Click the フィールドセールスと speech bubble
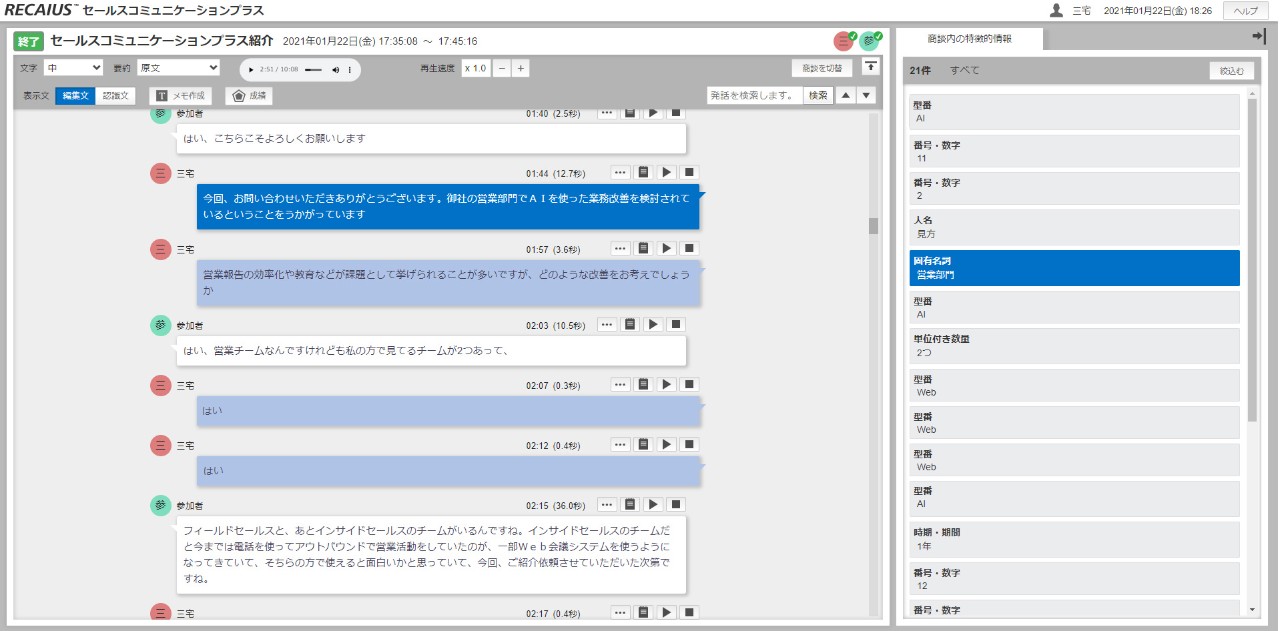Screen dimensions: 1280x631 [x=431, y=554]
